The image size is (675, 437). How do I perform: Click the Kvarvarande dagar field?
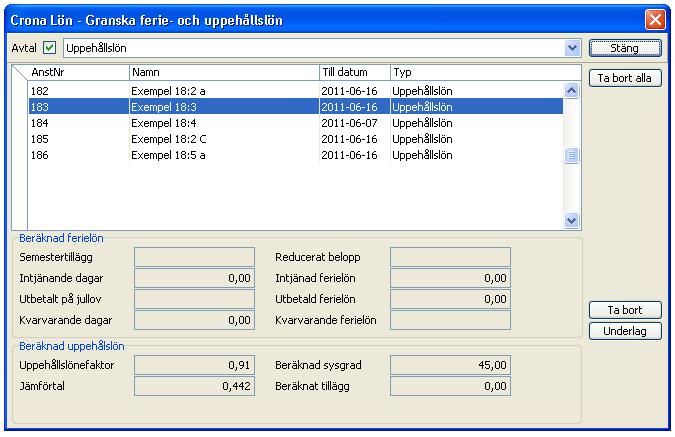click(x=194, y=320)
